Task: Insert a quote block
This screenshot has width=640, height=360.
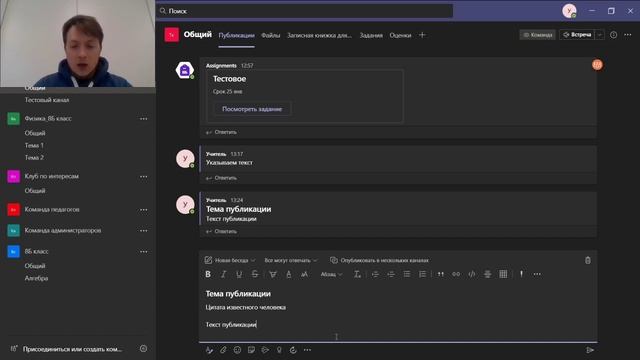Action: point(440,274)
